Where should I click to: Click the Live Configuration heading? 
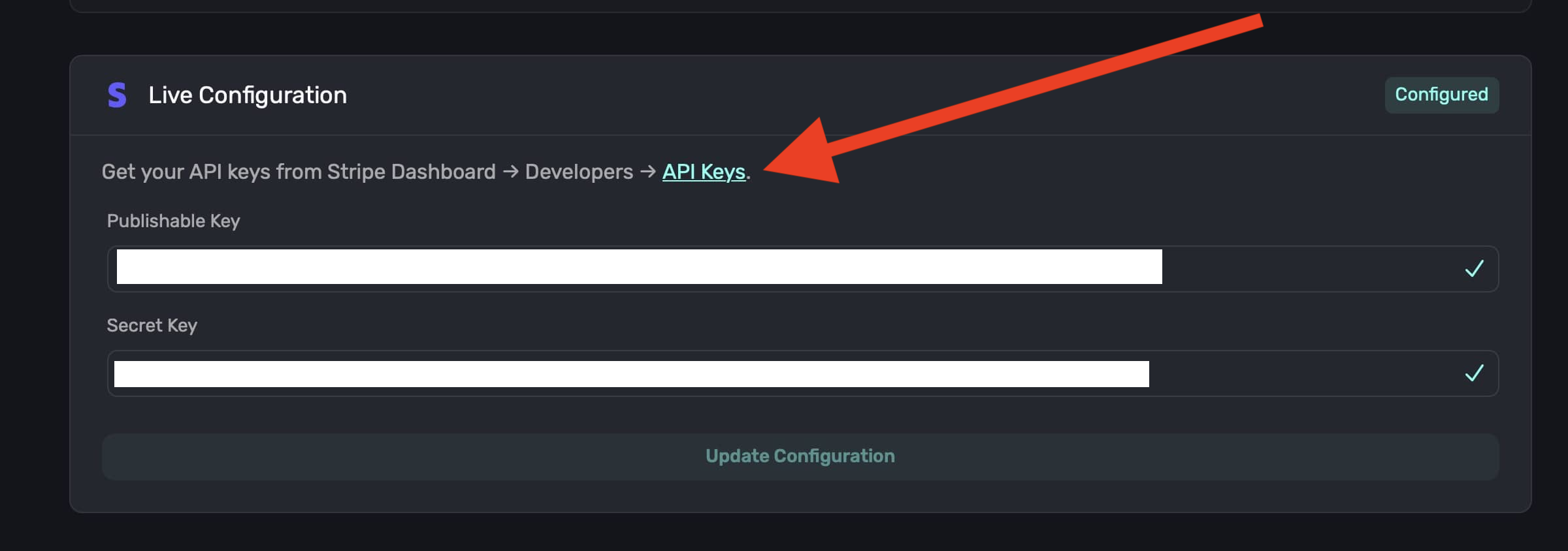(x=248, y=95)
